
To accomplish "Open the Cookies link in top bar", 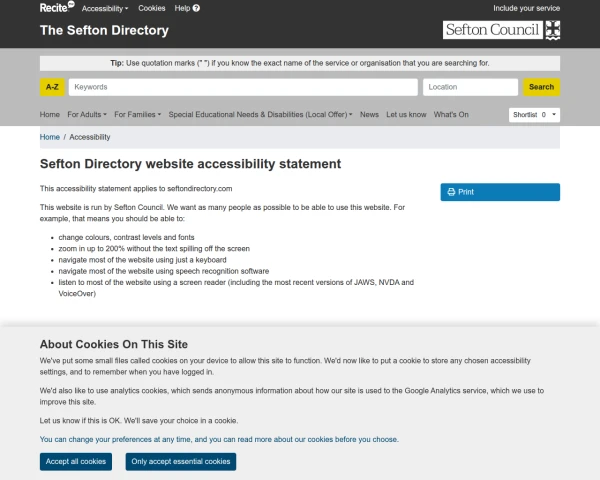I will (152, 8).
